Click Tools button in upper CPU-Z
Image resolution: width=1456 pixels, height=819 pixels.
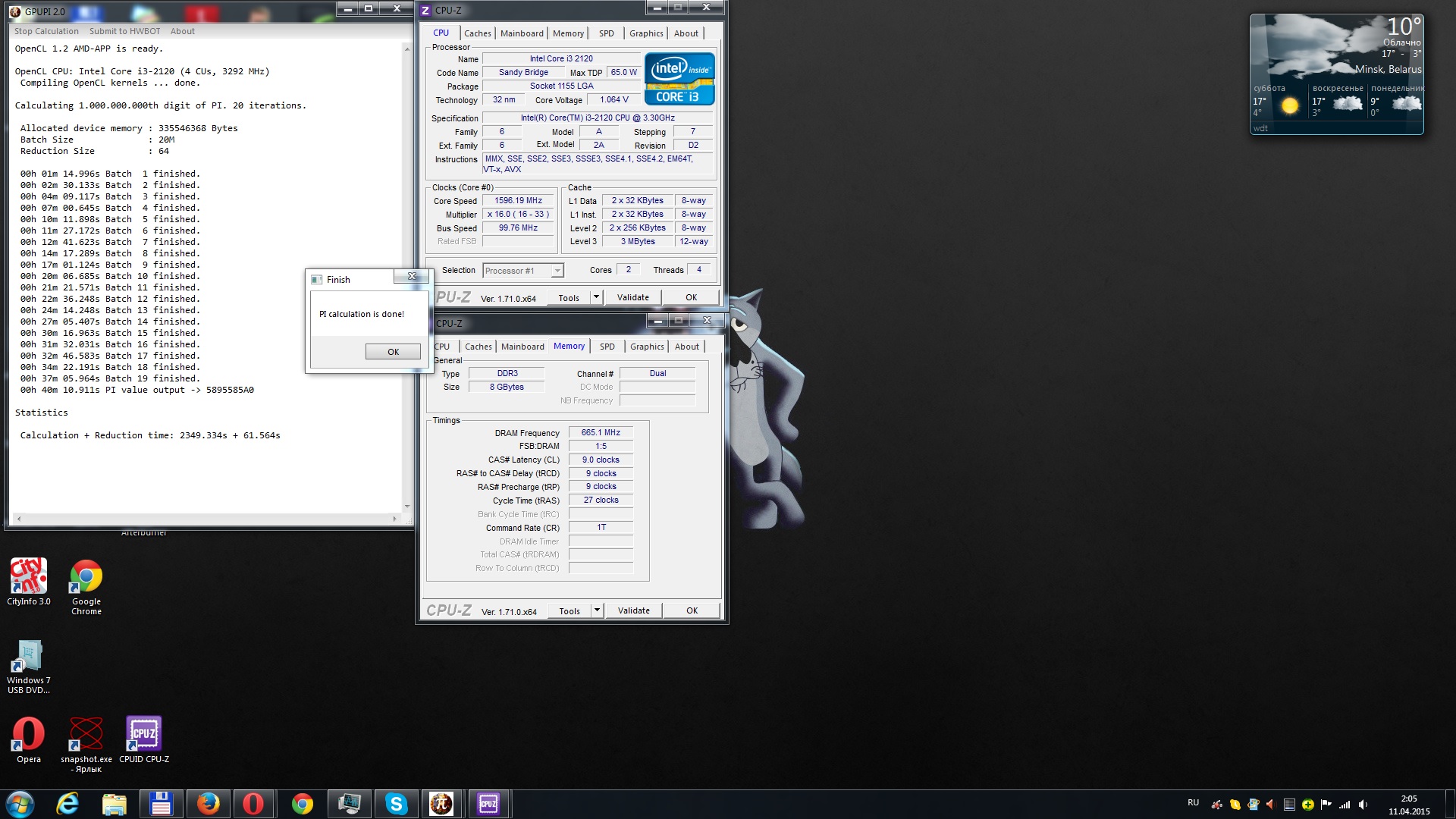point(569,298)
